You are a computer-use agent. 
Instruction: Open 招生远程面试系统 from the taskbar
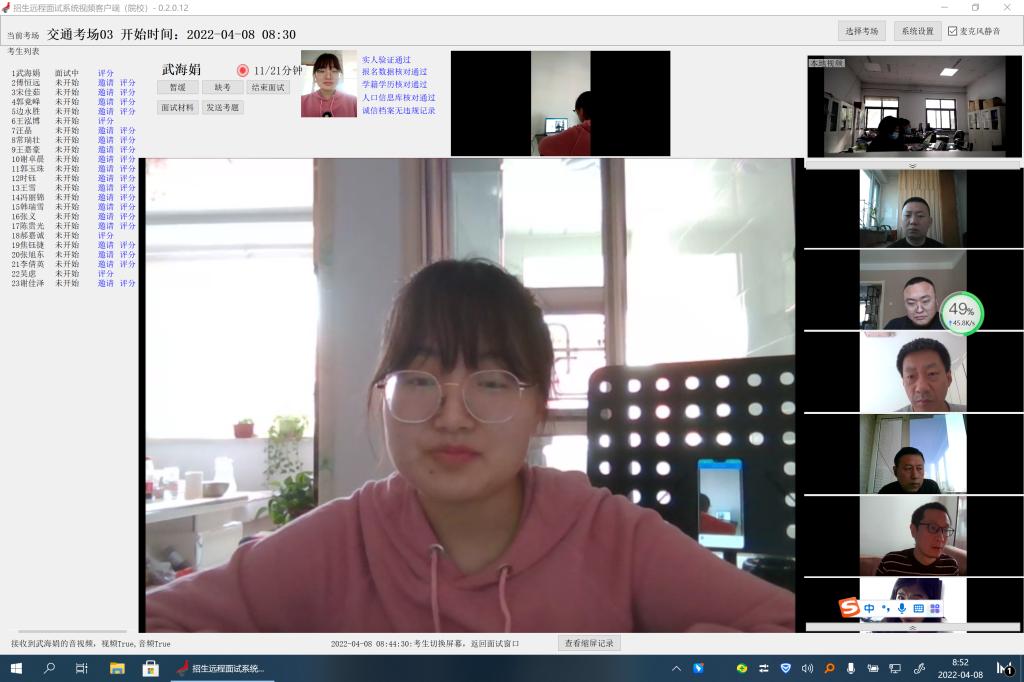pos(221,668)
